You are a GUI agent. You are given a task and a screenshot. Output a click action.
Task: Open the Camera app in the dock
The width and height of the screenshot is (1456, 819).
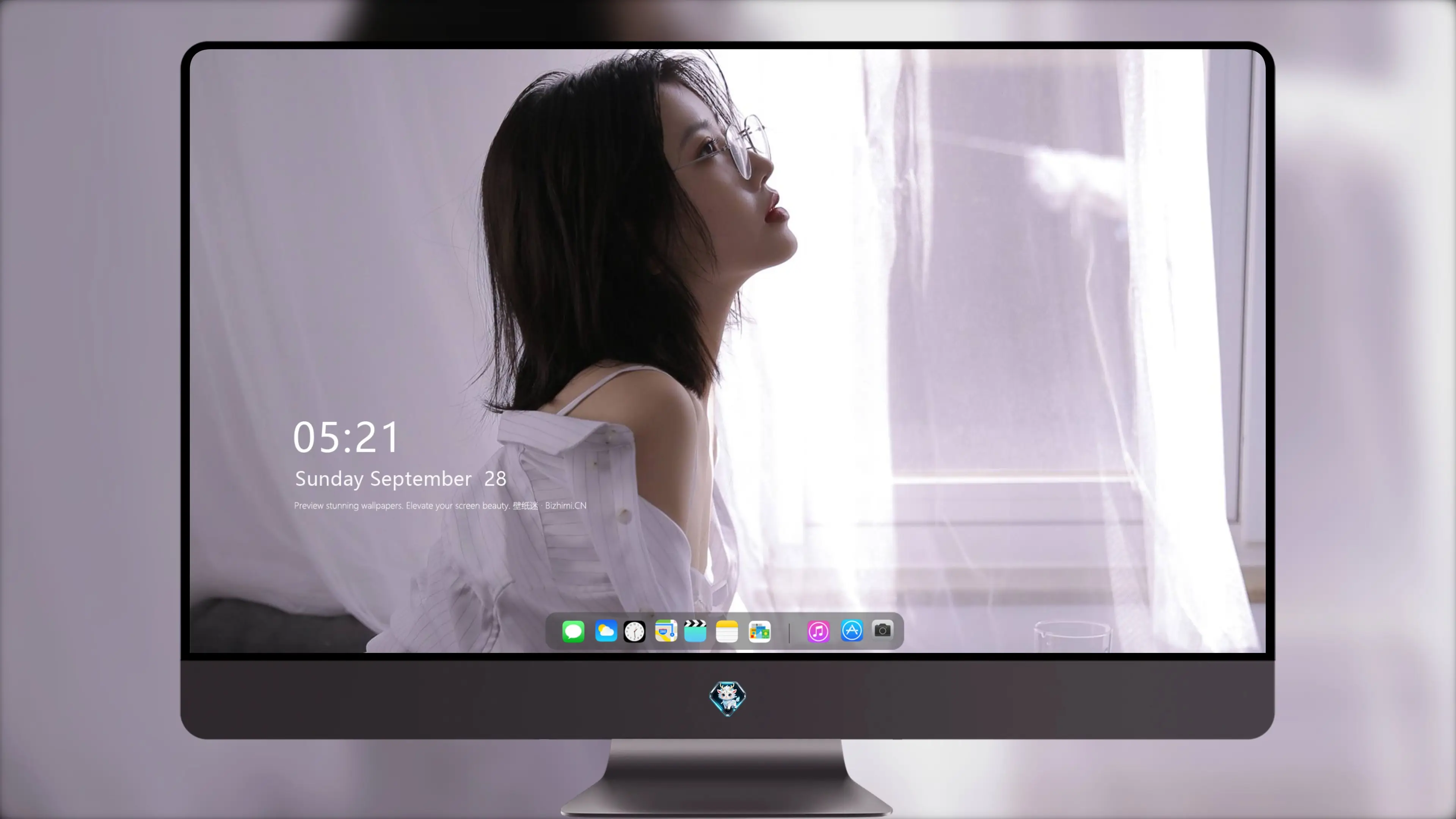click(882, 630)
